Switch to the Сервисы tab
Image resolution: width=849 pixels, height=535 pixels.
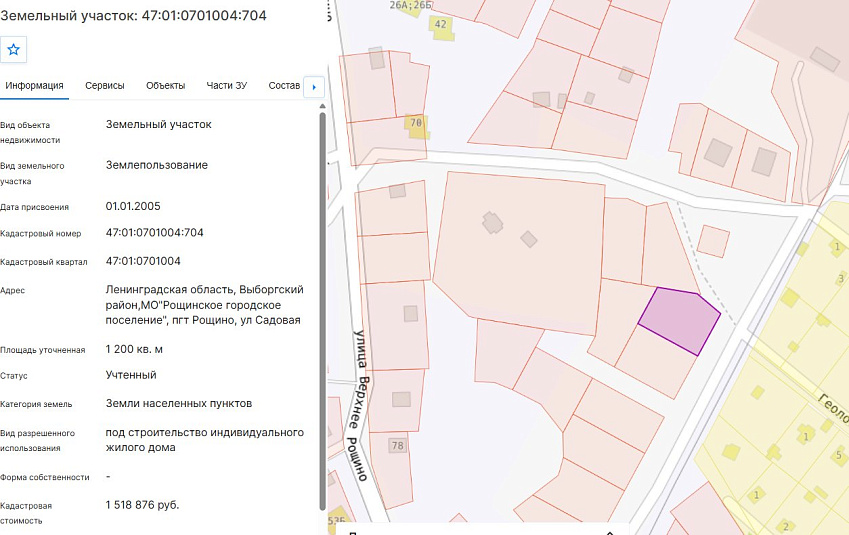(105, 86)
